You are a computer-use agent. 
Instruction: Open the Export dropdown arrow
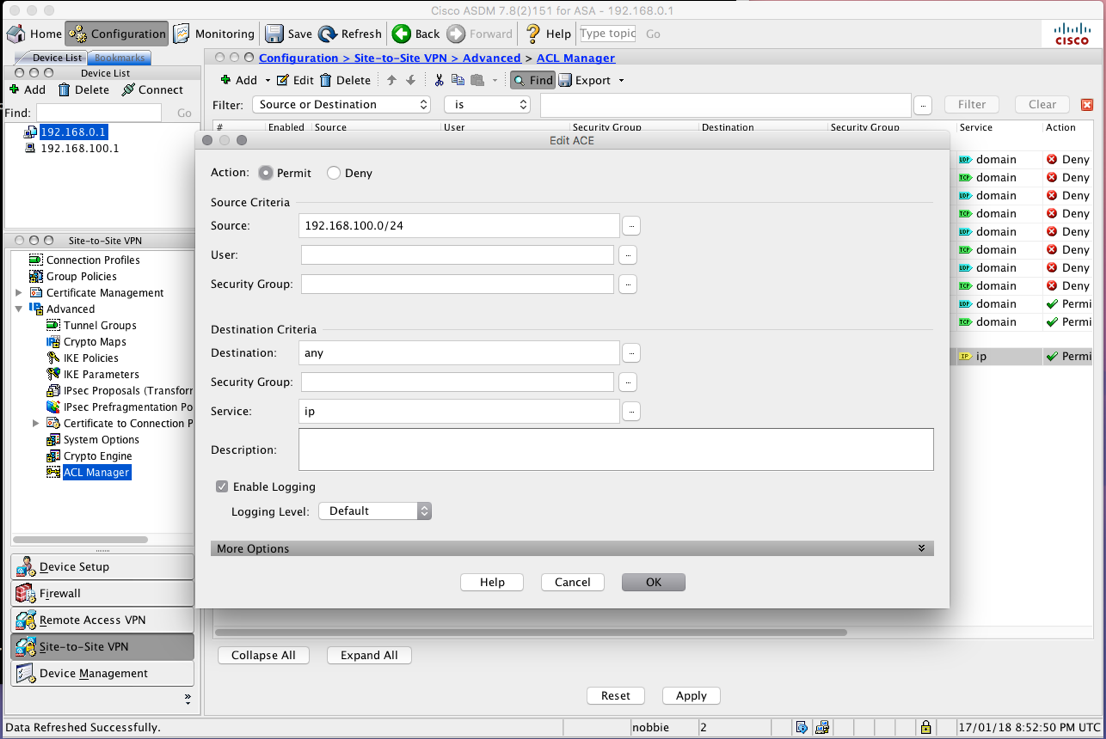click(621, 80)
